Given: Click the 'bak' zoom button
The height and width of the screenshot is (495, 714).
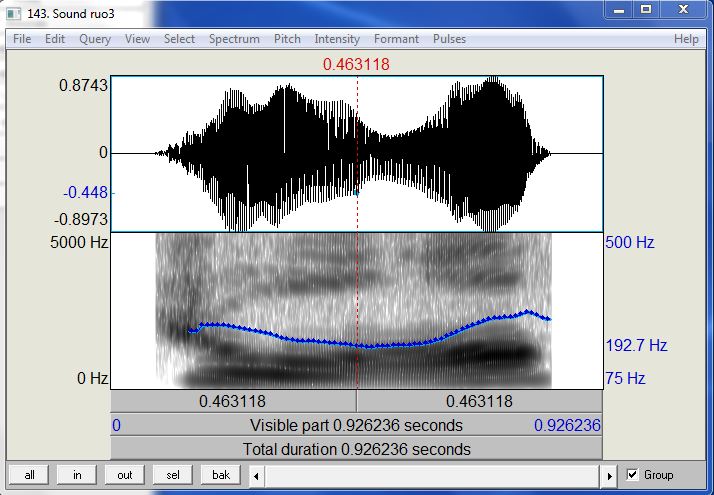Looking at the screenshot, I should pos(221,475).
